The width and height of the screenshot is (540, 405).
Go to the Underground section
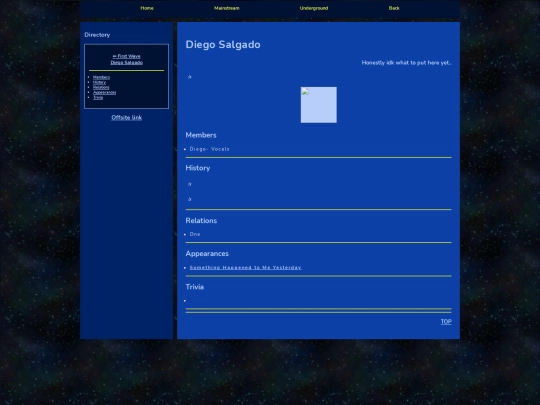[314, 8]
